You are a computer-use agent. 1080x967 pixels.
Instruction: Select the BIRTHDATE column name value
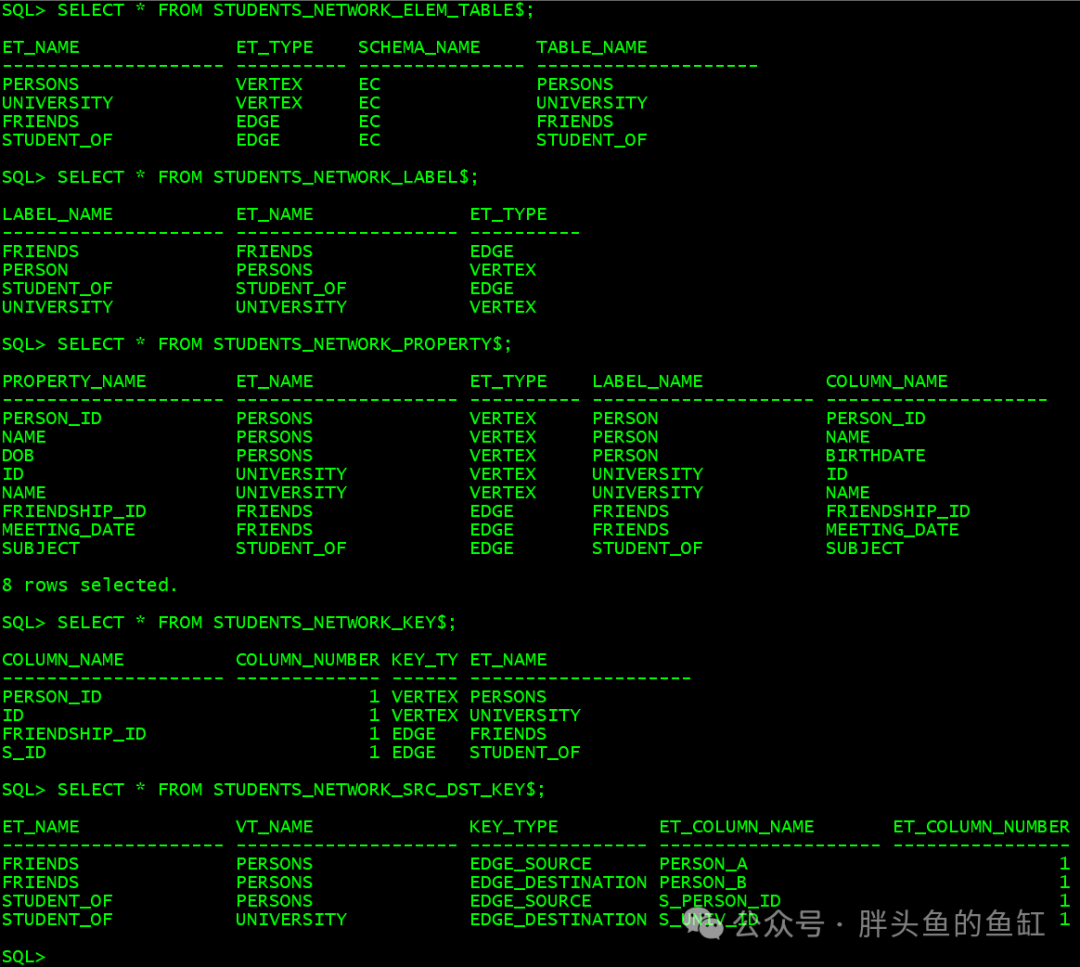875,456
